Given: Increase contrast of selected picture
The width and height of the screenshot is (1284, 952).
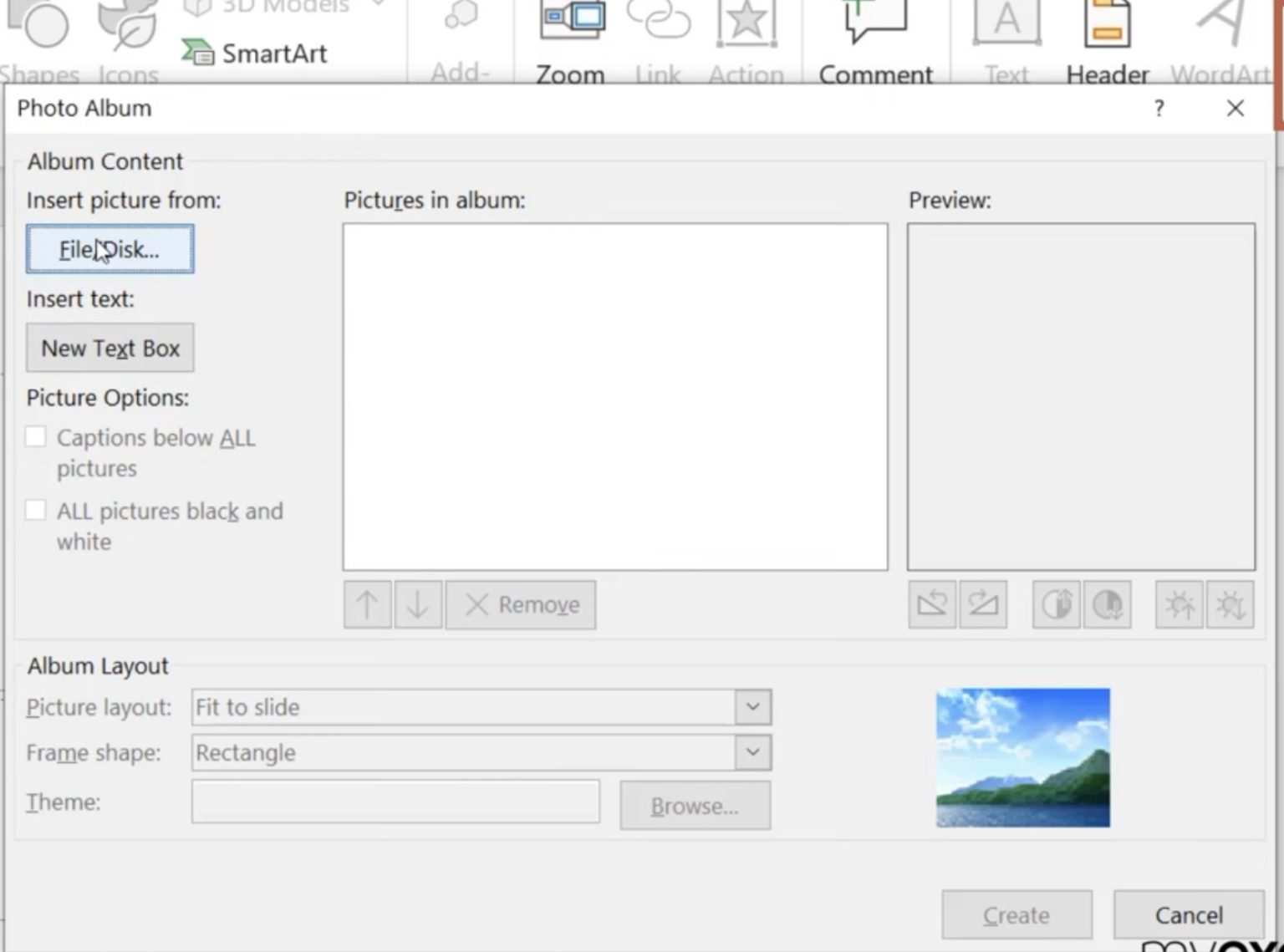Looking at the screenshot, I should (1055, 604).
